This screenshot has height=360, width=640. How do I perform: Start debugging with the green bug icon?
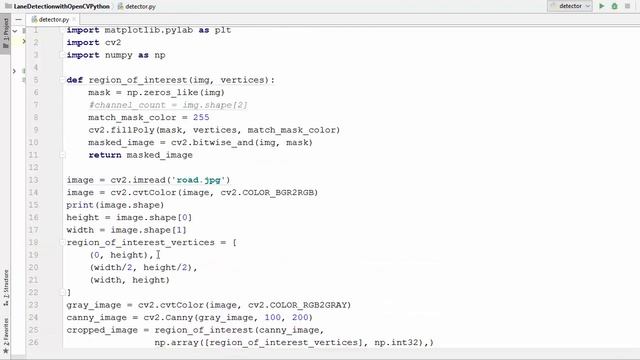coord(614,6)
